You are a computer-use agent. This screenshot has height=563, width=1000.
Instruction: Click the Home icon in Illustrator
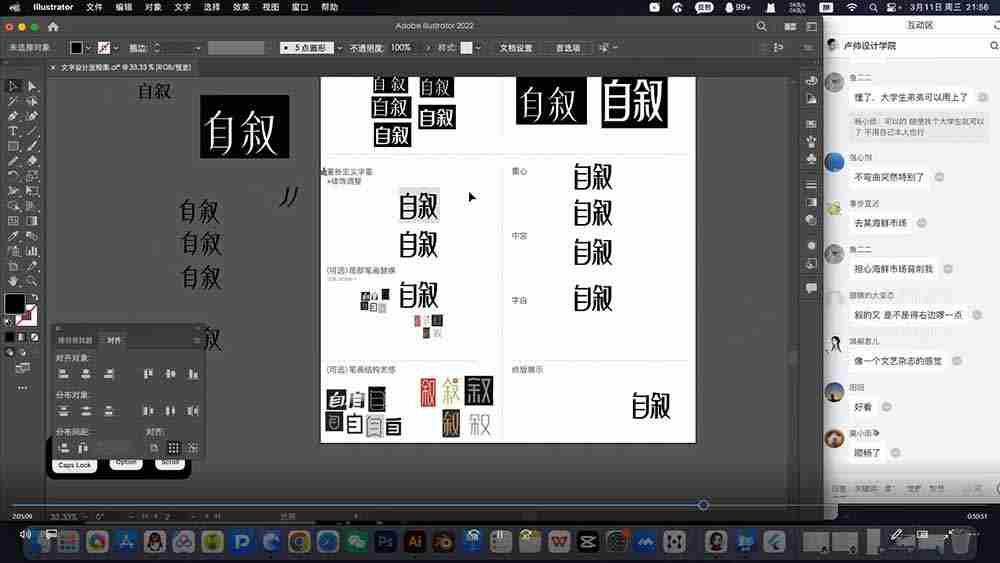tap(53, 27)
